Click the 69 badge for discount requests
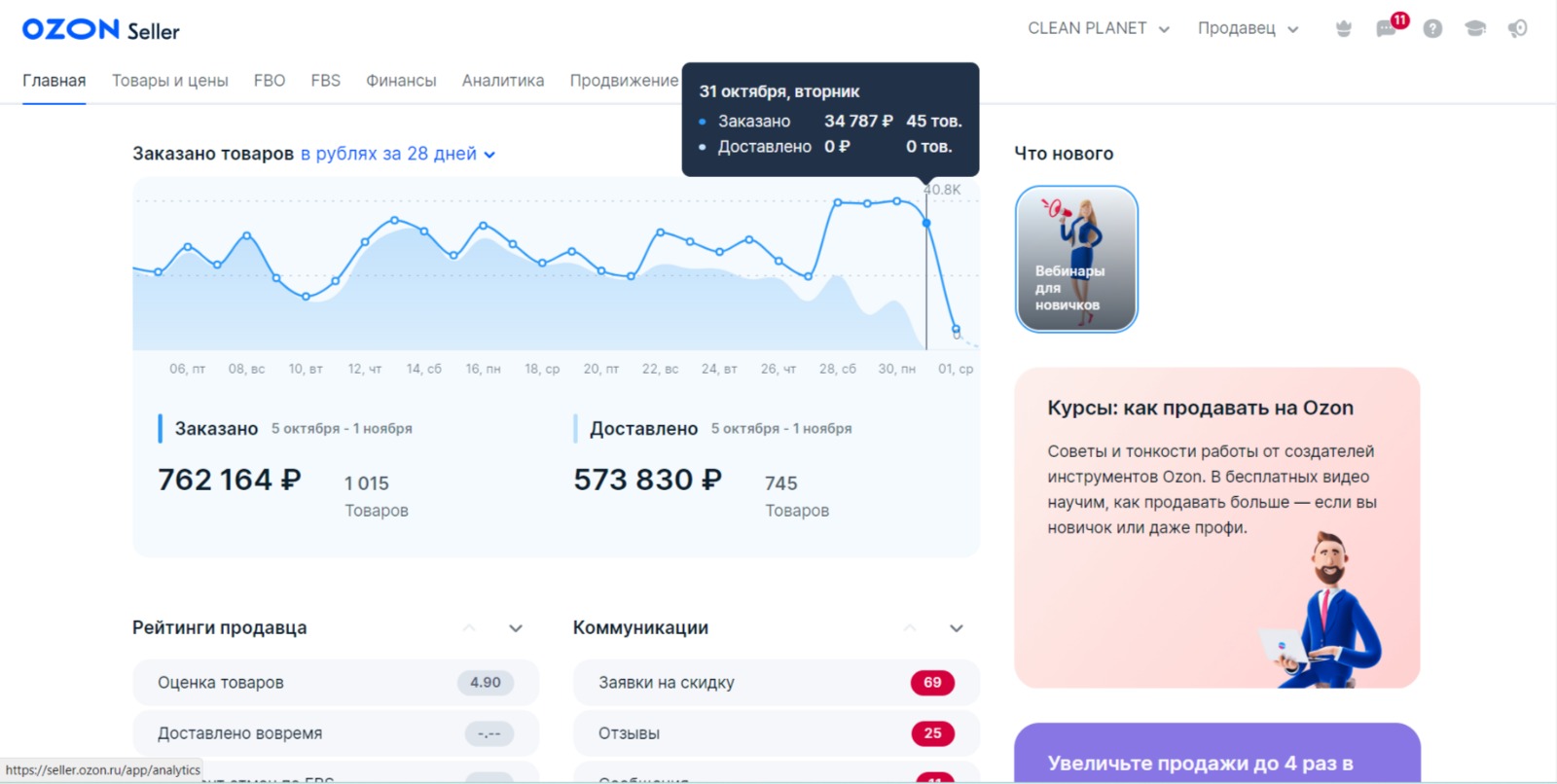Screen dimensions: 1557x784 [x=932, y=683]
